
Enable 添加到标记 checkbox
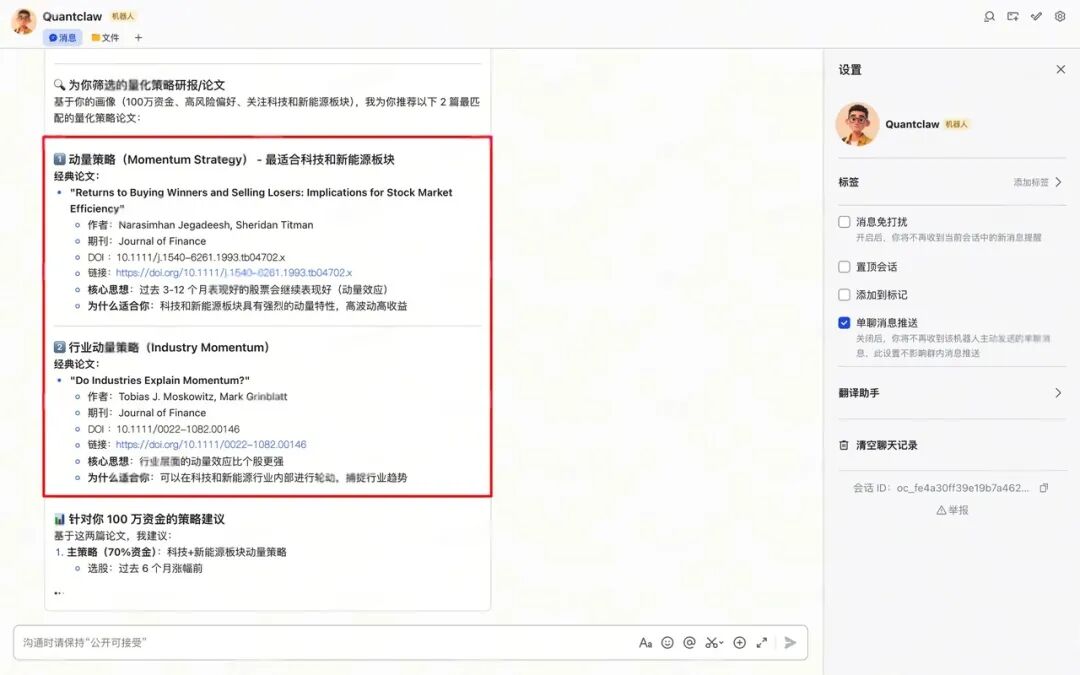click(x=844, y=295)
